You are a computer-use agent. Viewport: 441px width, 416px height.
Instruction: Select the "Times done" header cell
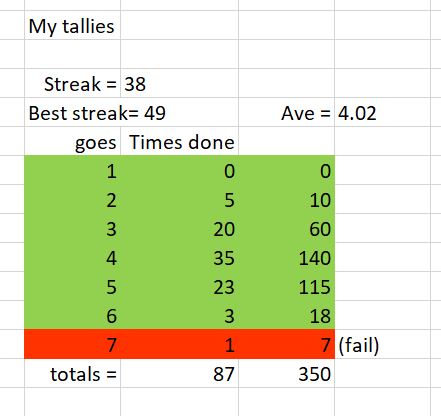click(179, 141)
